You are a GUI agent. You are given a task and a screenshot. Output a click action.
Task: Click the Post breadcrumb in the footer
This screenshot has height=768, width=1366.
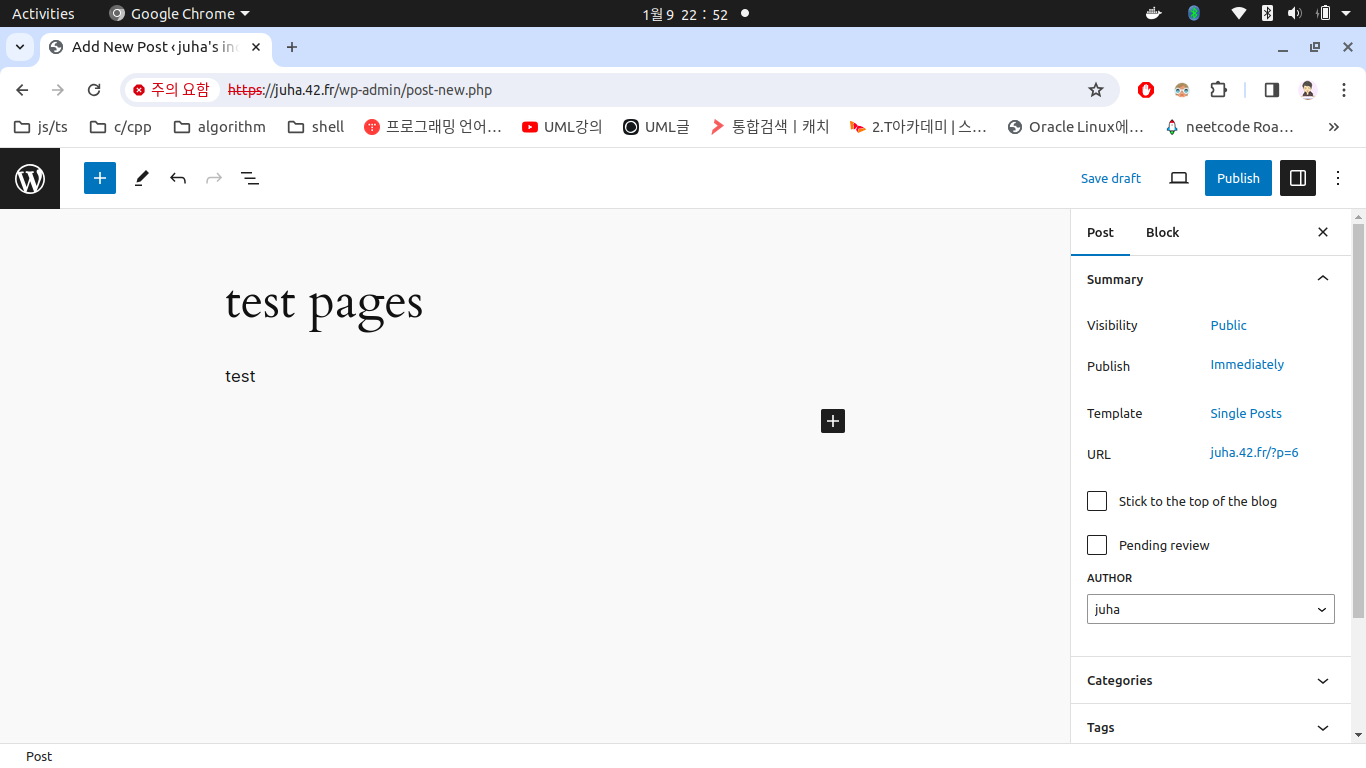39,756
